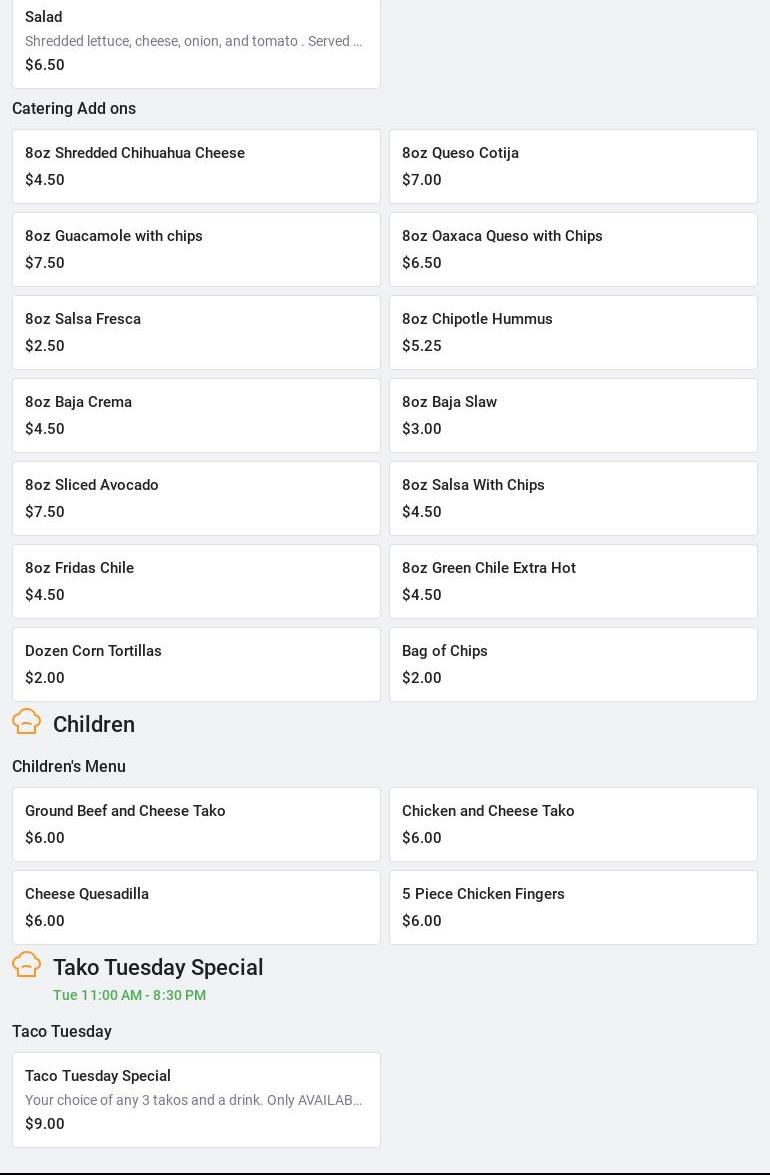The height and width of the screenshot is (1175, 770).
Task: Select 8oz Guacamole with chips
Action: tap(196, 249)
